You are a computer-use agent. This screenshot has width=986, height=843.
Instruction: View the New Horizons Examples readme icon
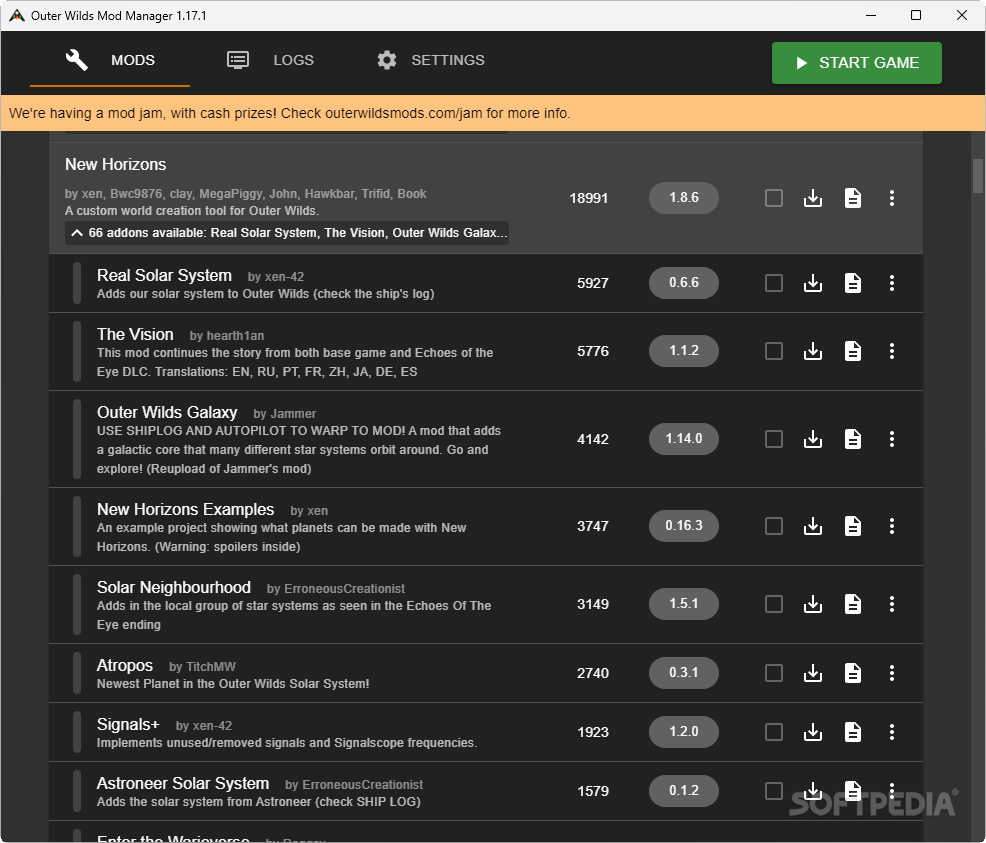tap(853, 526)
